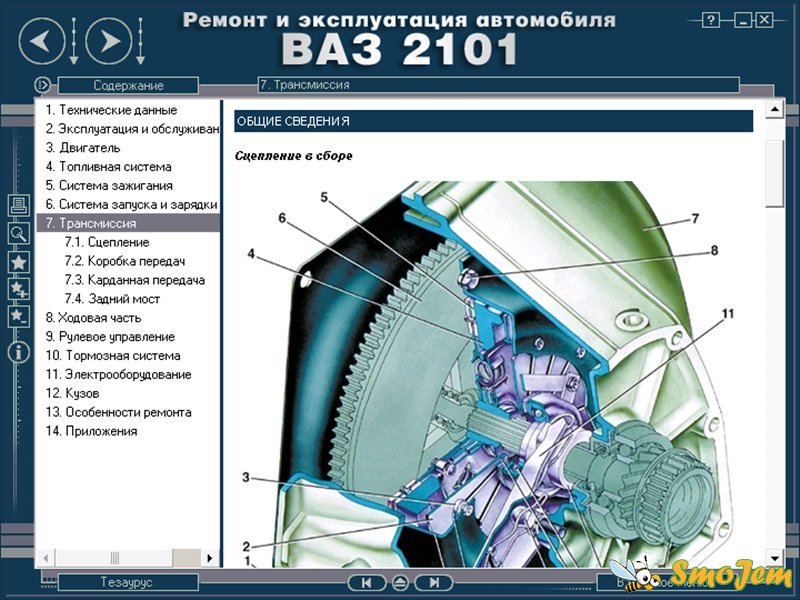800x600 pixels.
Task: Select 3. Двигатель chapter
Action: [83, 148]
